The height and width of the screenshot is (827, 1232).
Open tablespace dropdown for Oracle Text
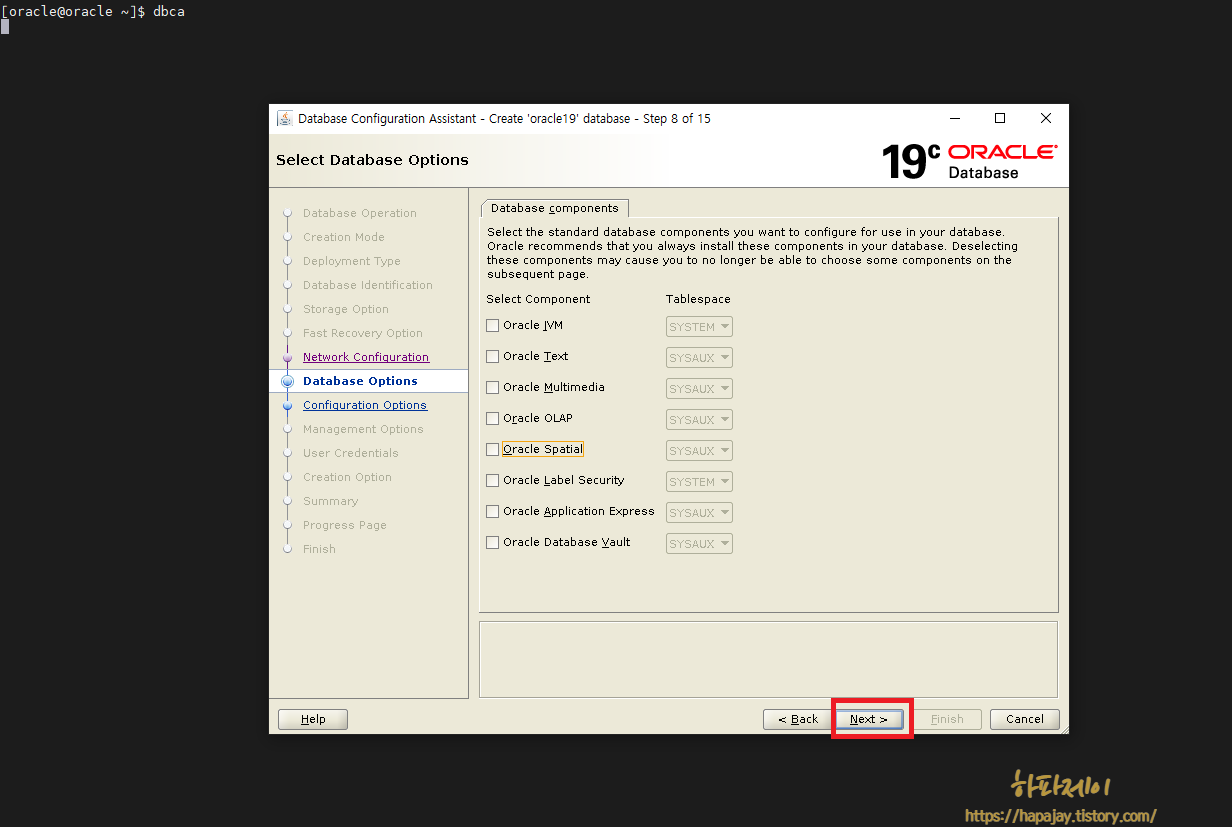coord(699,358)
